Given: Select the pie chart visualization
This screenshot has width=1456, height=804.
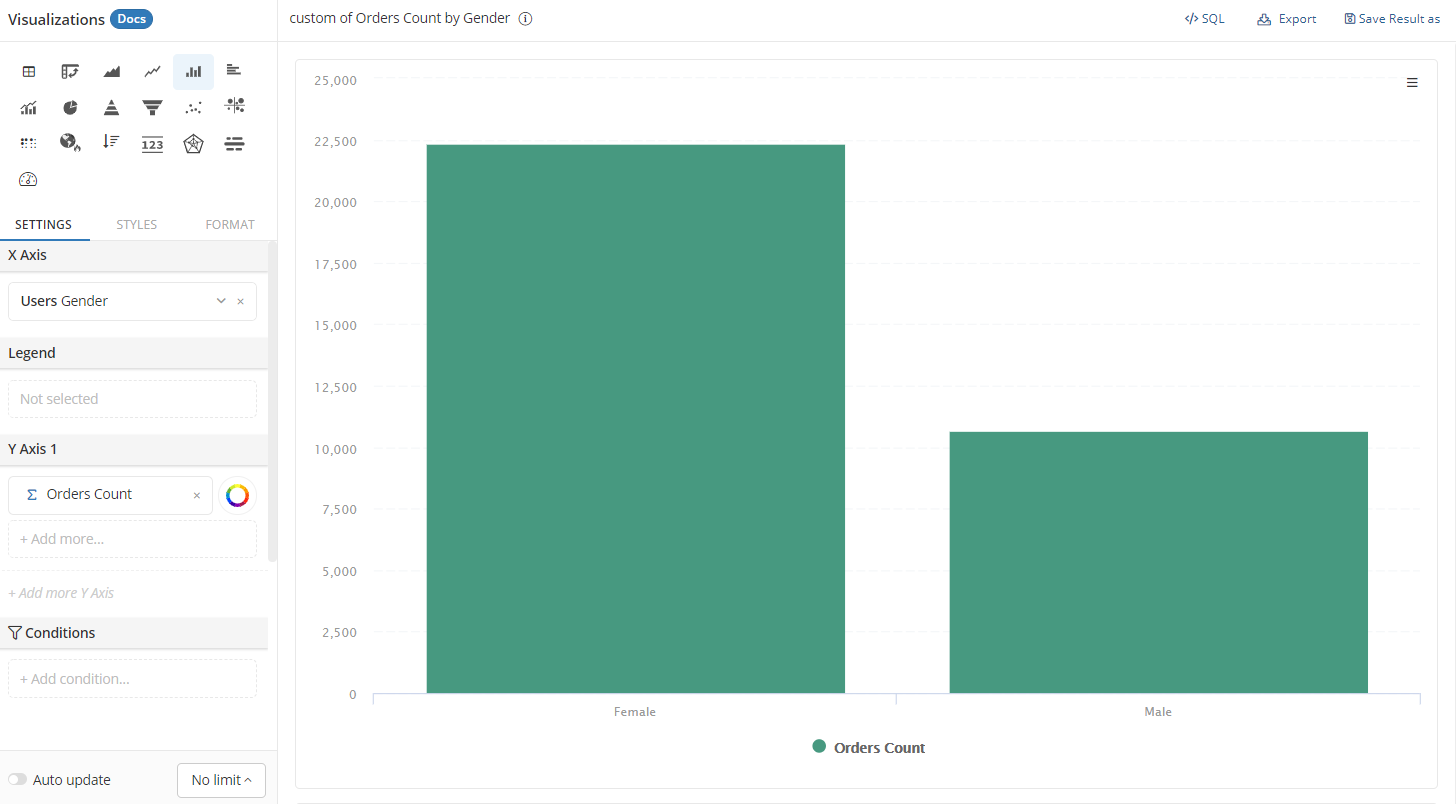Looking at the screenshot, I should point(70,108).
